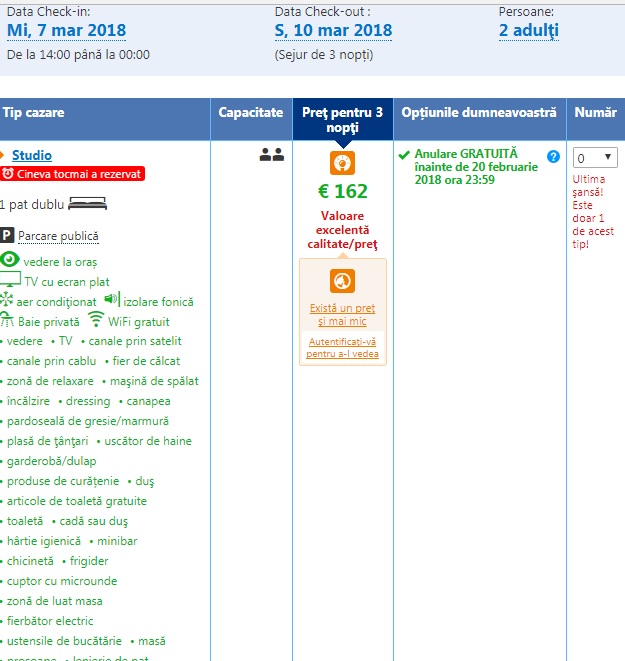Image resolution: width=625 pixels, height=661 pixels.
Task: Click the air conditioning snowflake icon
Action: click(7, 301)
